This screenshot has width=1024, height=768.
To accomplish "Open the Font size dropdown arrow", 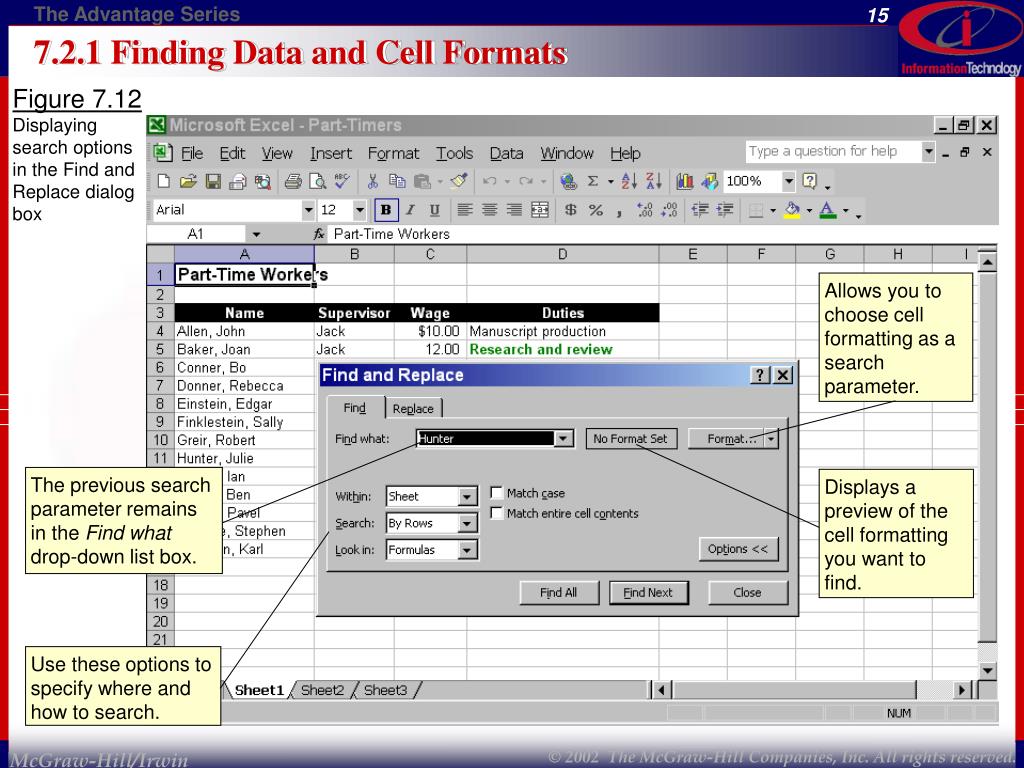I will (x=359, y=210).
